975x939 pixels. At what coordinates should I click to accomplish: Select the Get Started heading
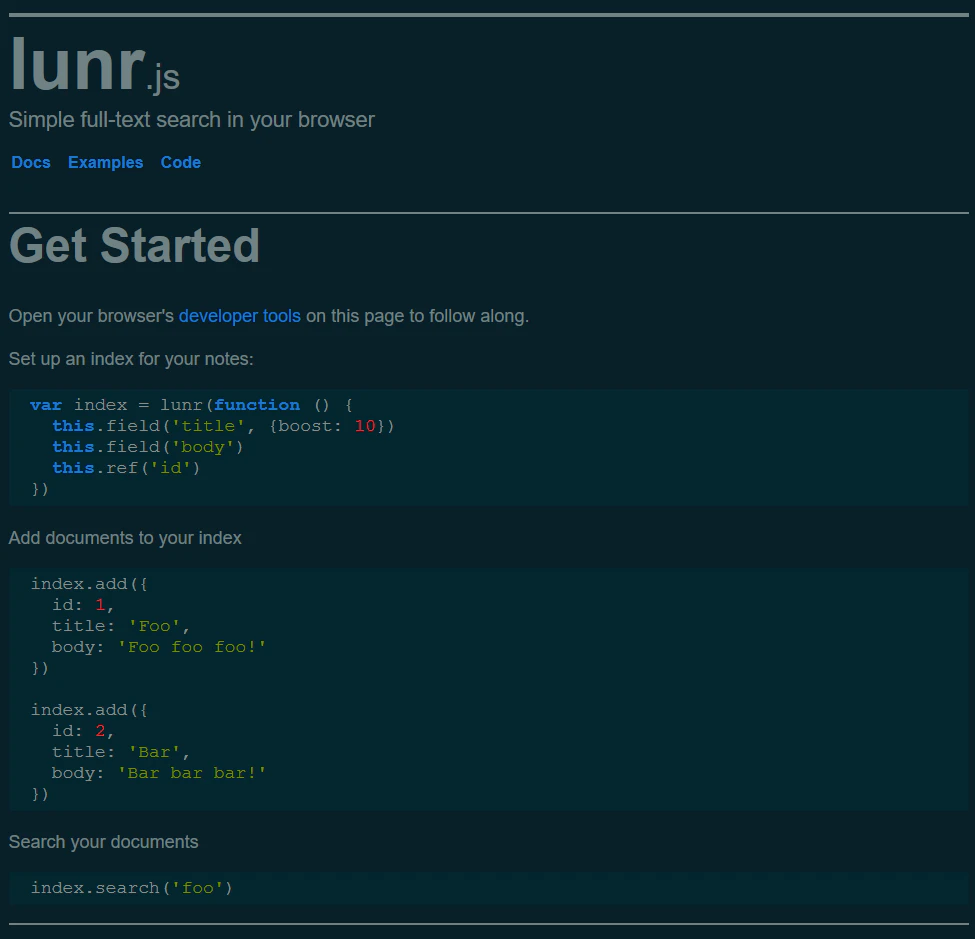point(134,245)
